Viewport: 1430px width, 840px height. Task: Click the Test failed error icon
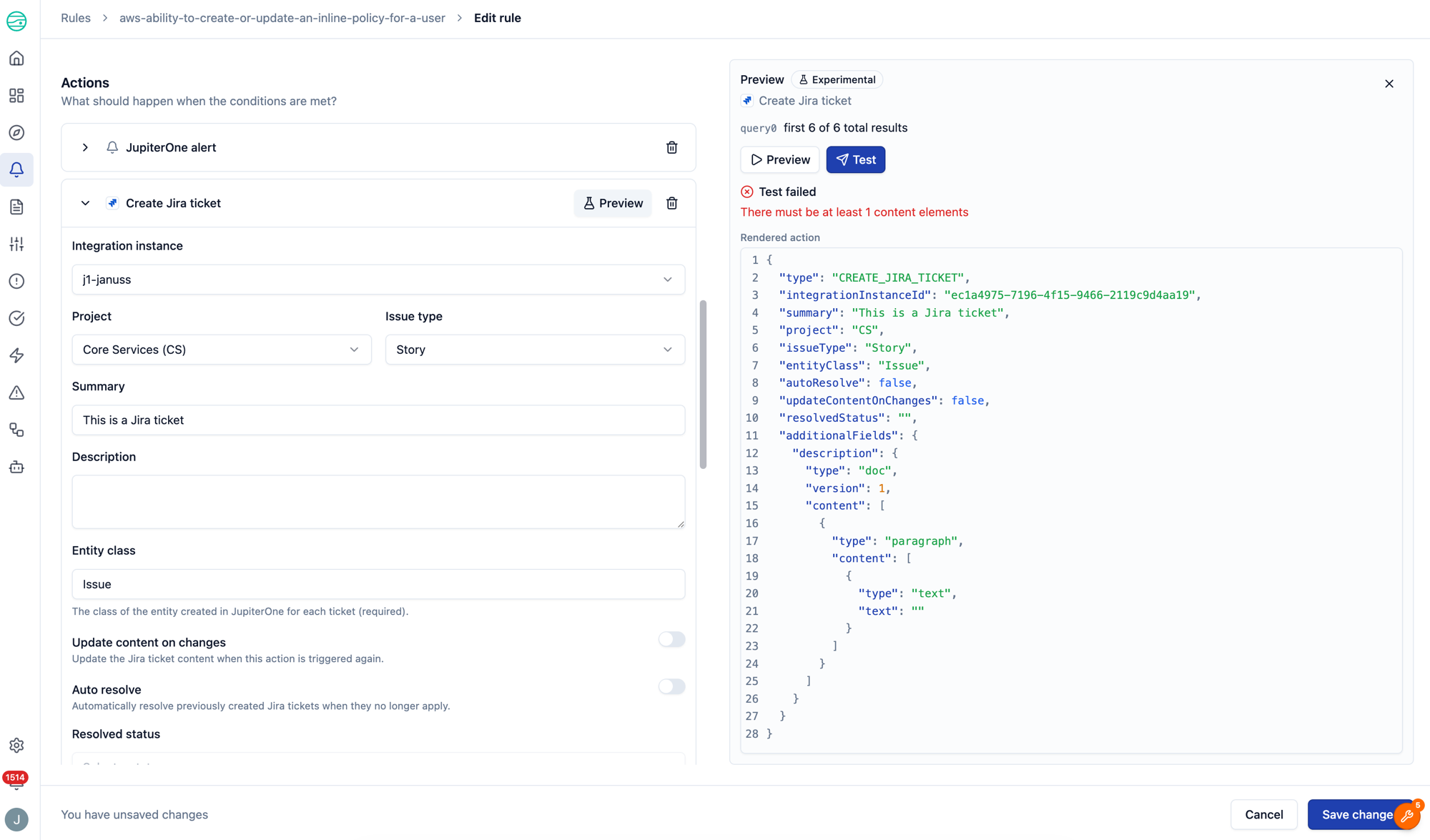tap(746, 192)
